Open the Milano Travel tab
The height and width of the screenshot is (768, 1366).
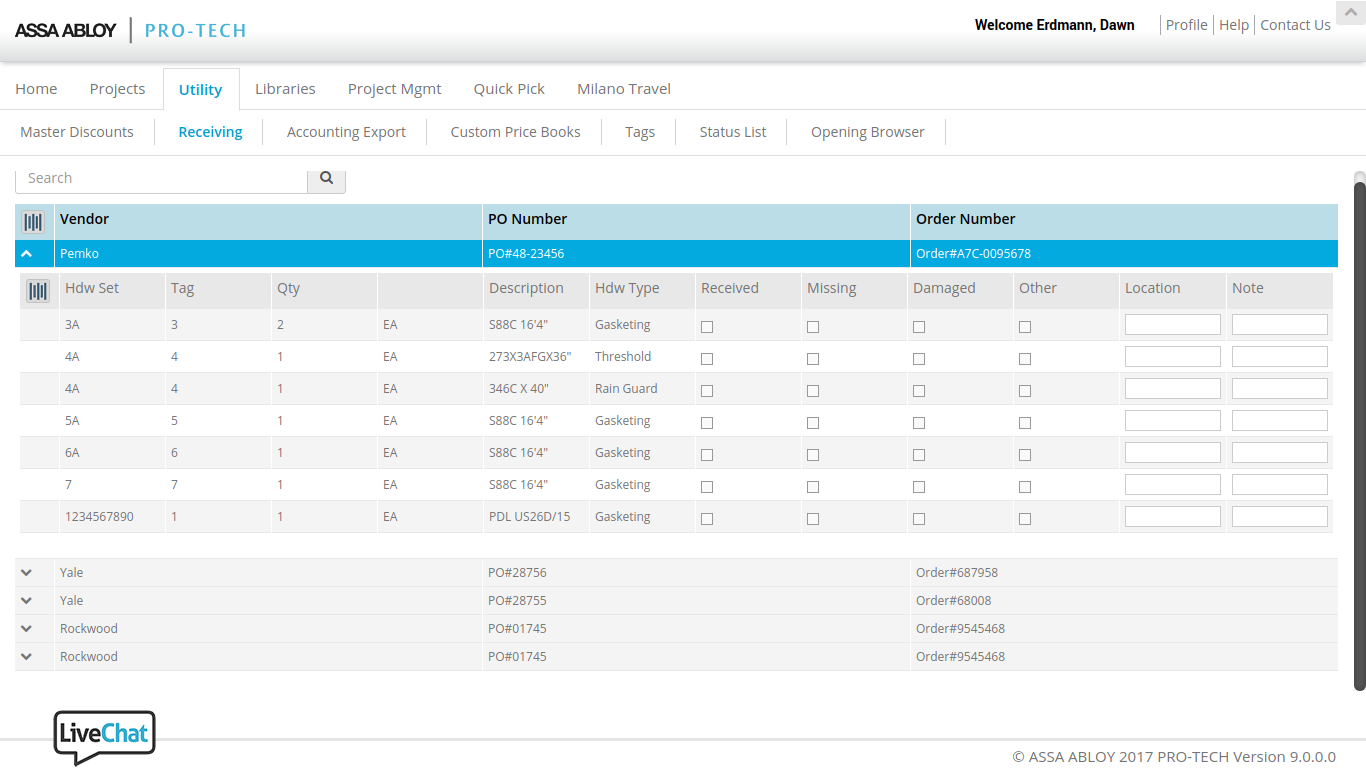click(624, 89)
